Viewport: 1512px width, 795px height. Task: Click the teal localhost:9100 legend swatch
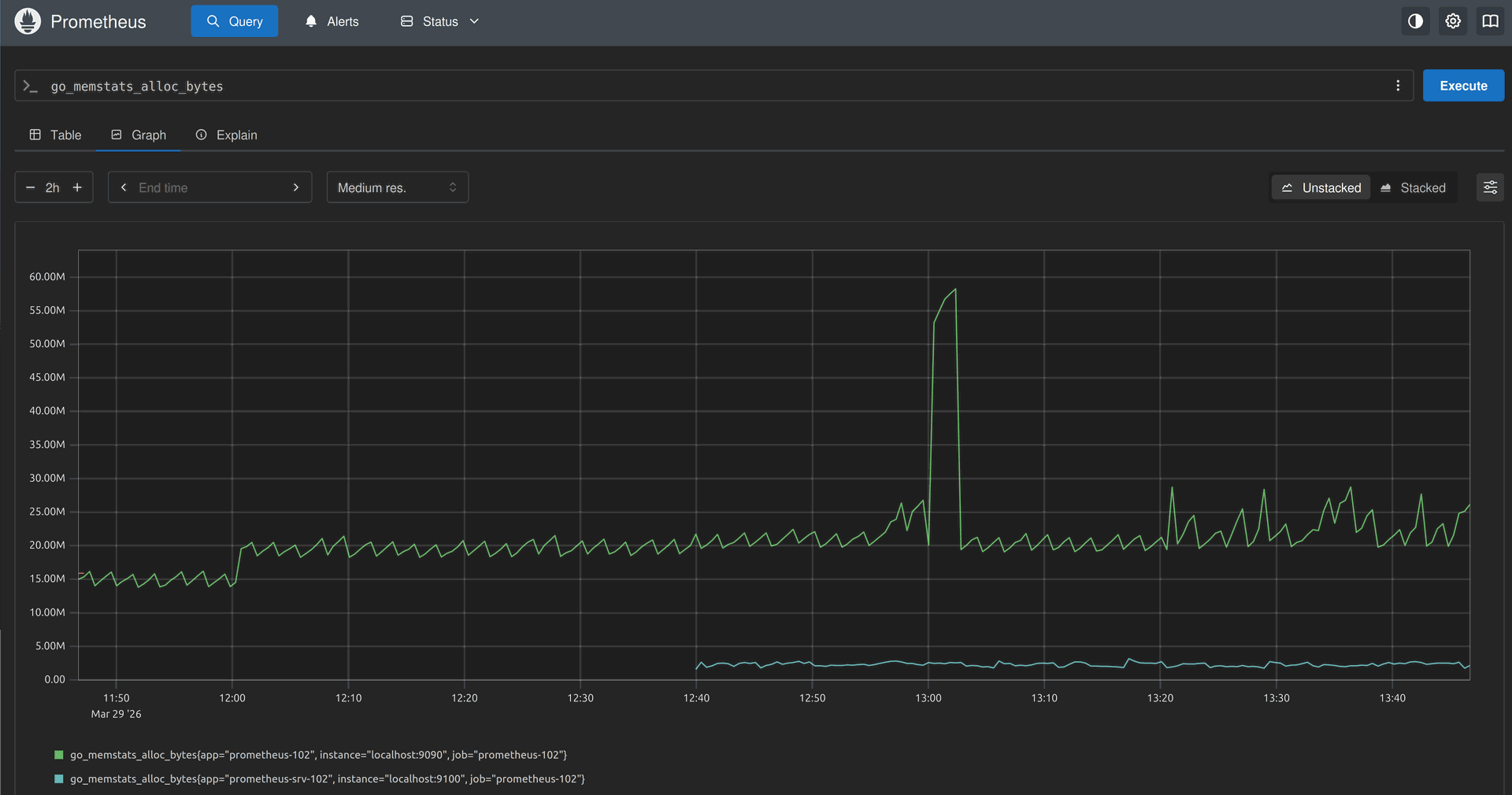(58, 779)
